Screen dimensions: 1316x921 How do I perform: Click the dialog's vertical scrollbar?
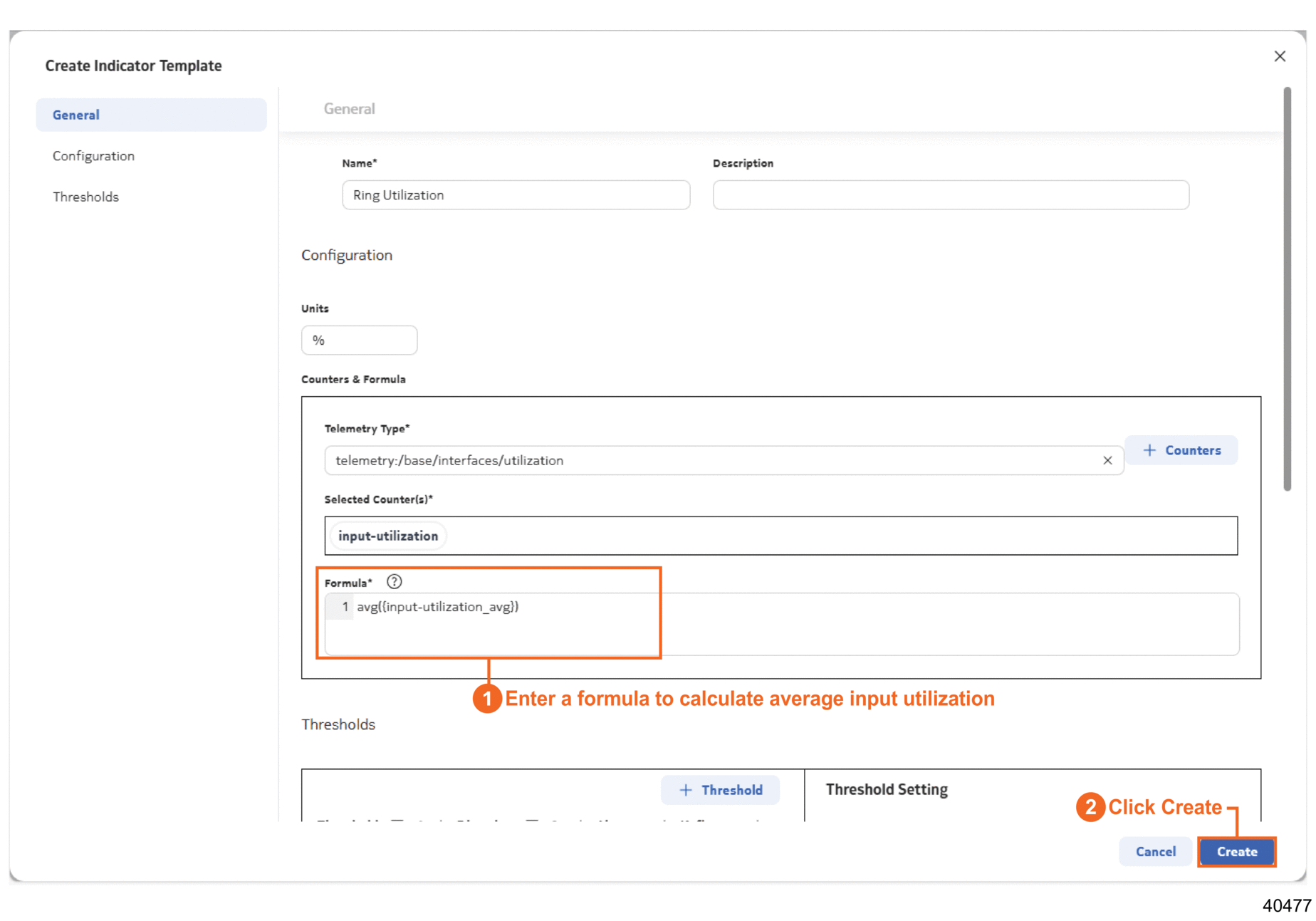click(x=1287, y=285)
